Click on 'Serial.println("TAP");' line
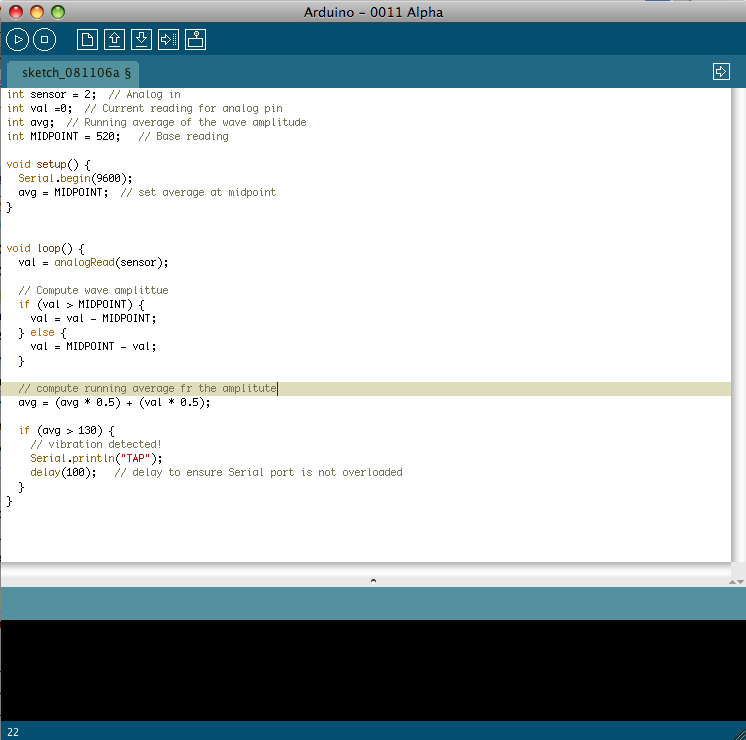Screen dimensions: 746x740 click(x=96, y=458)
